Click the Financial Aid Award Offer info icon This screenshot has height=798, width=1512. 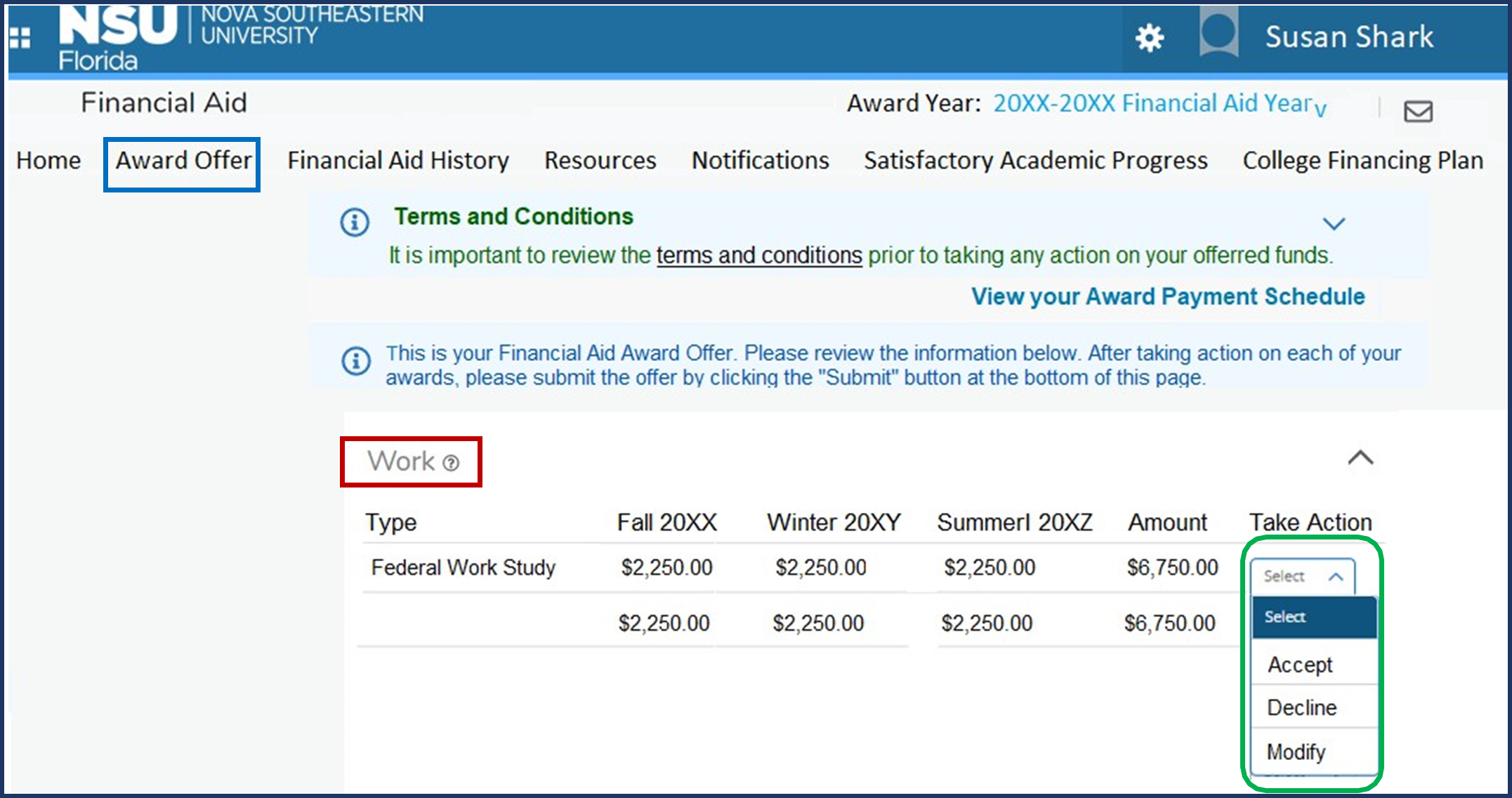[x=356, y=360]
